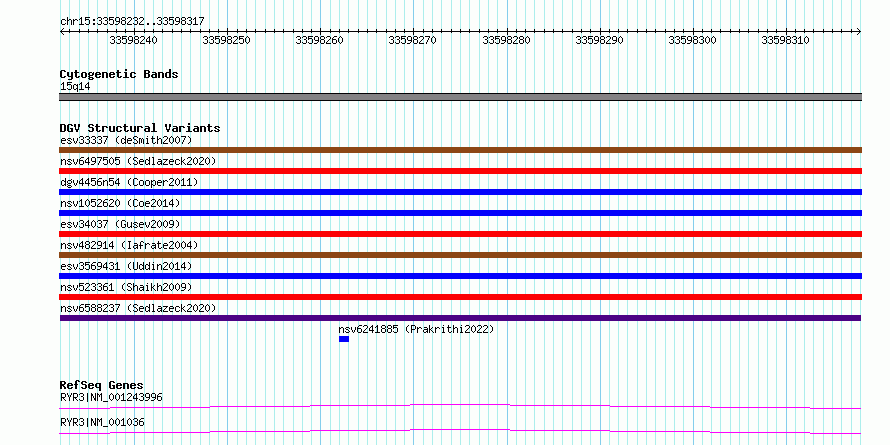Open the esv34037 (Gusev2009) variant label
Screen dimensions: 890x445
[x=120, y=224]
